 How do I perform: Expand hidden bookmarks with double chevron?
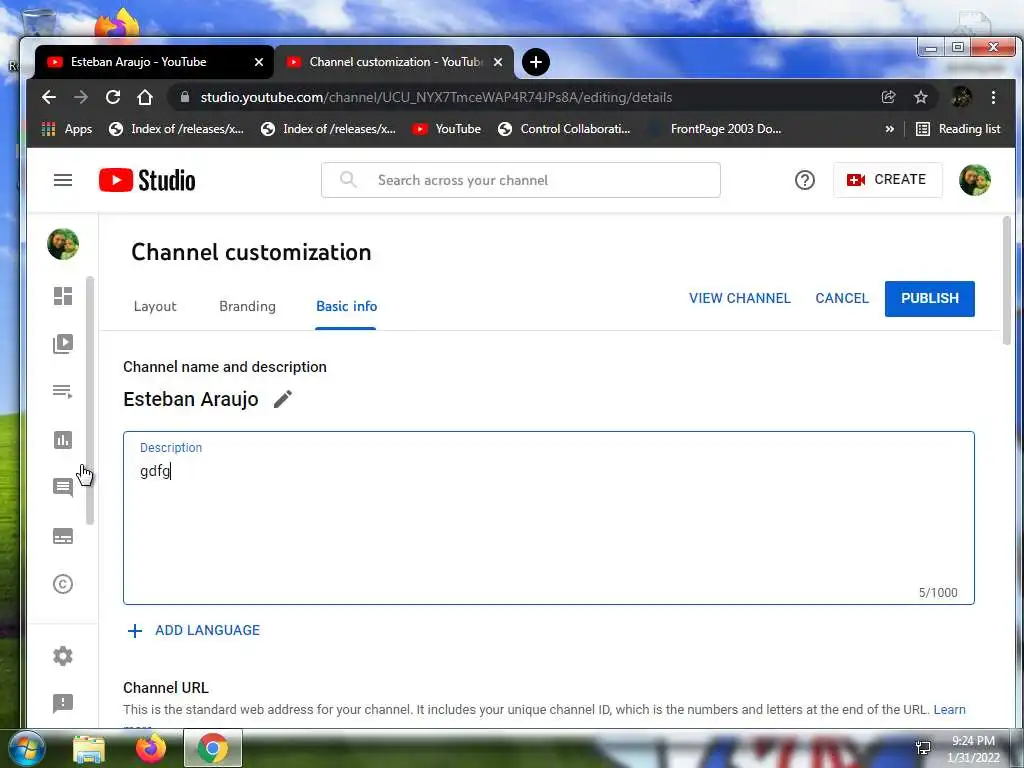click(x=889, y=129)
